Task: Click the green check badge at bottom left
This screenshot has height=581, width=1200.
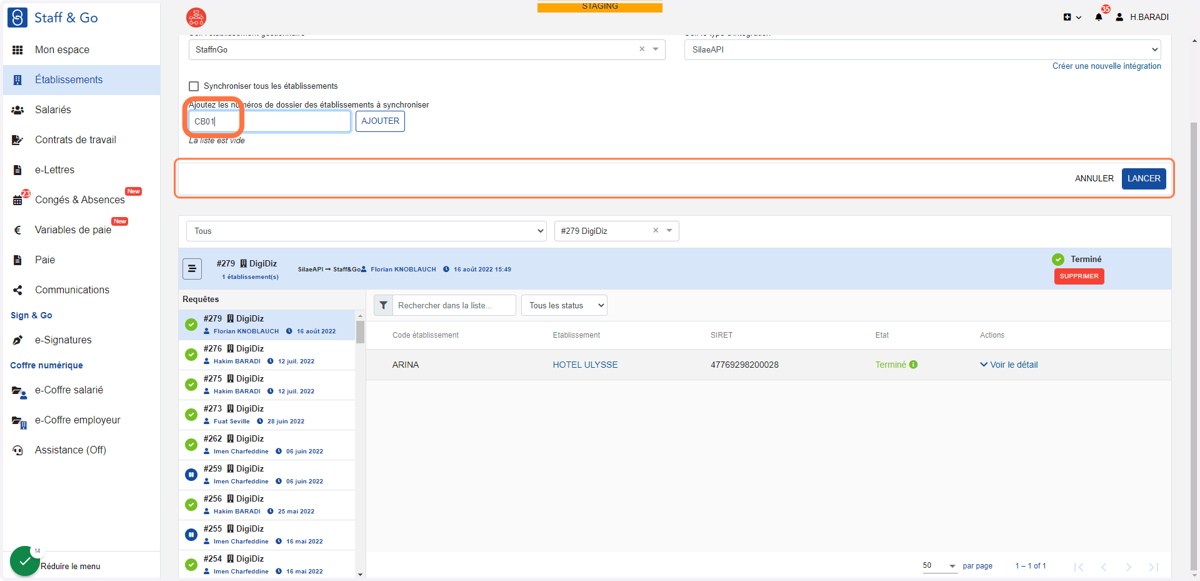Action: pyautogui.click(x=24, y=561)
